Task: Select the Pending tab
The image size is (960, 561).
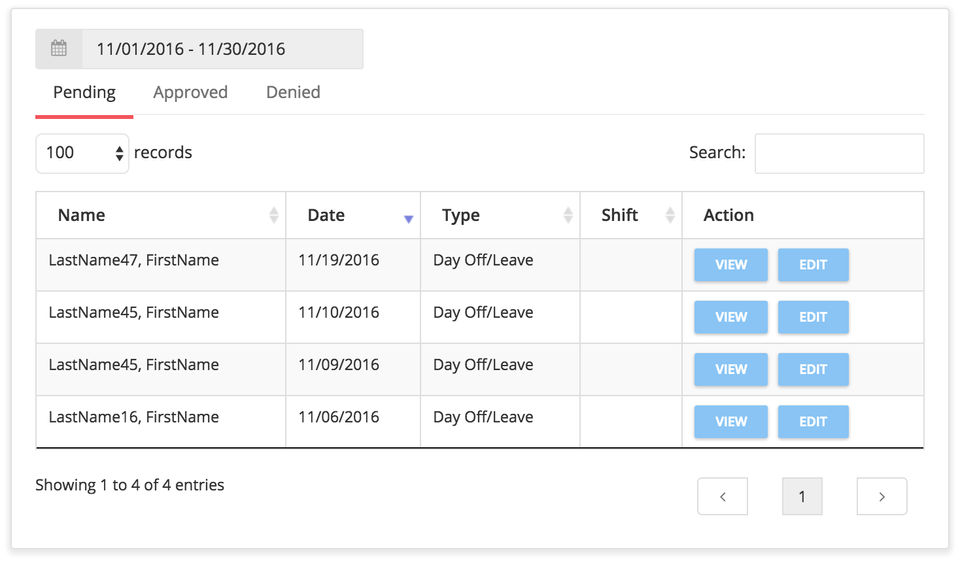Action: point(84,93)
